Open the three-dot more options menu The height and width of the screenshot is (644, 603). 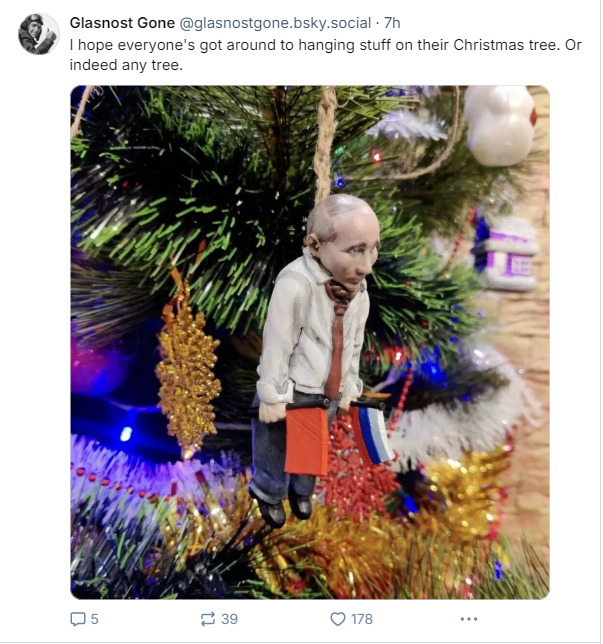click(469, 619)
